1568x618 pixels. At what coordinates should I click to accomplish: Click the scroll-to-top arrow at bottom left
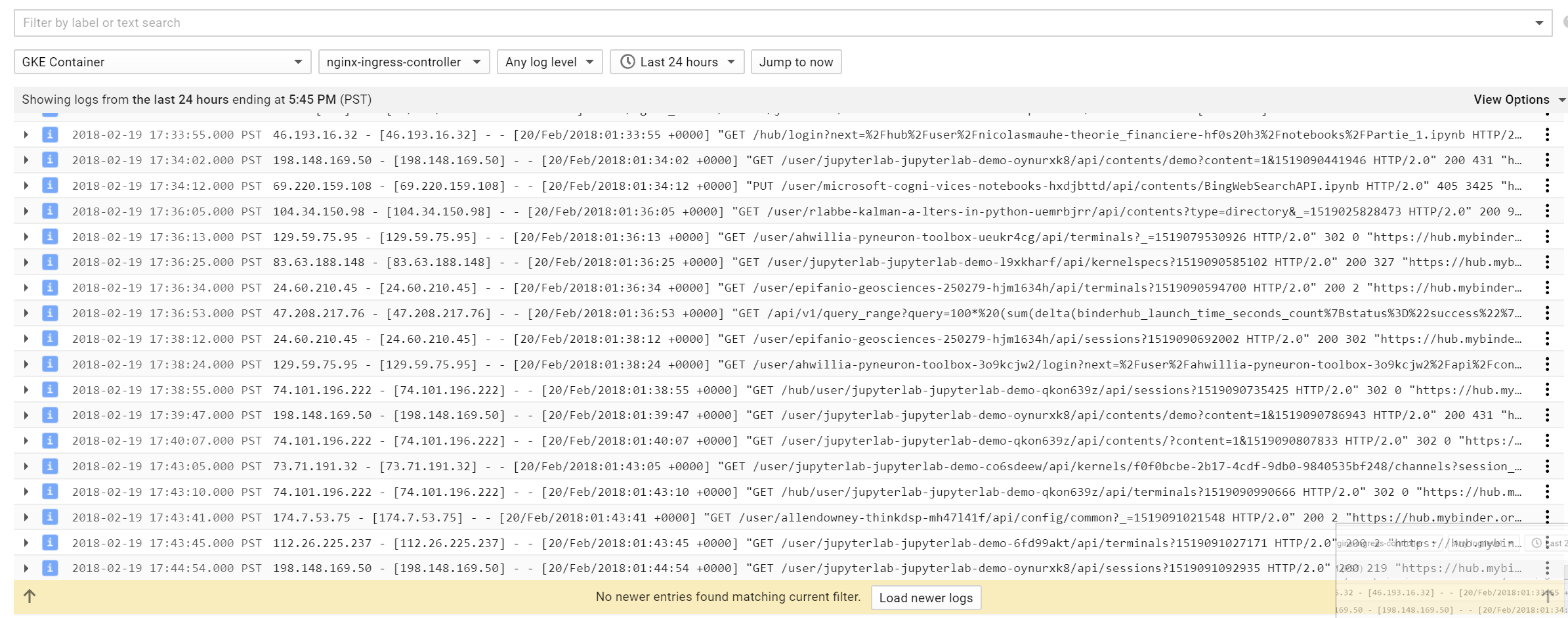click(30, 597)
